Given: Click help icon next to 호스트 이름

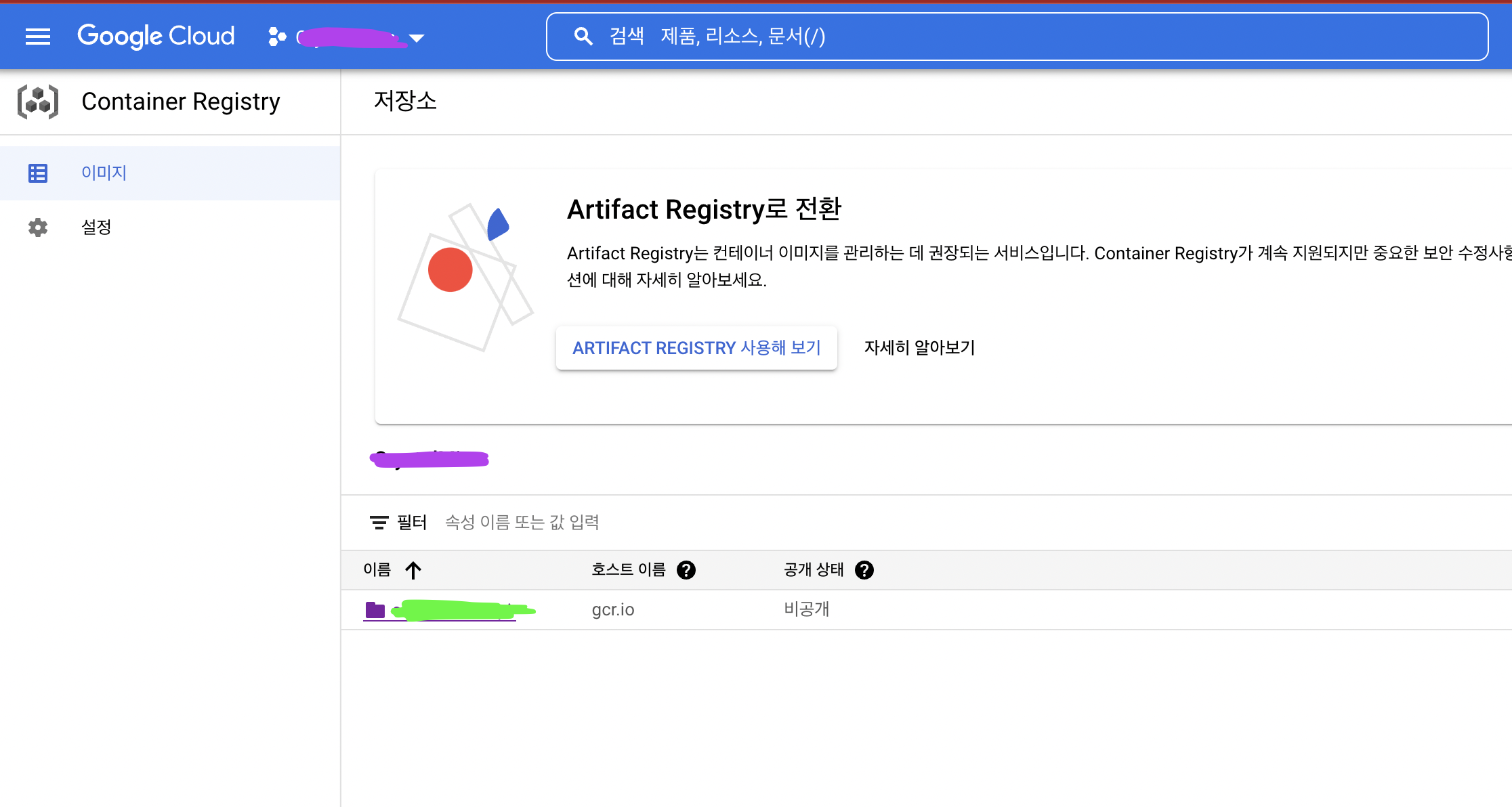Looking at the screenshot, I should tap(686, 570).
